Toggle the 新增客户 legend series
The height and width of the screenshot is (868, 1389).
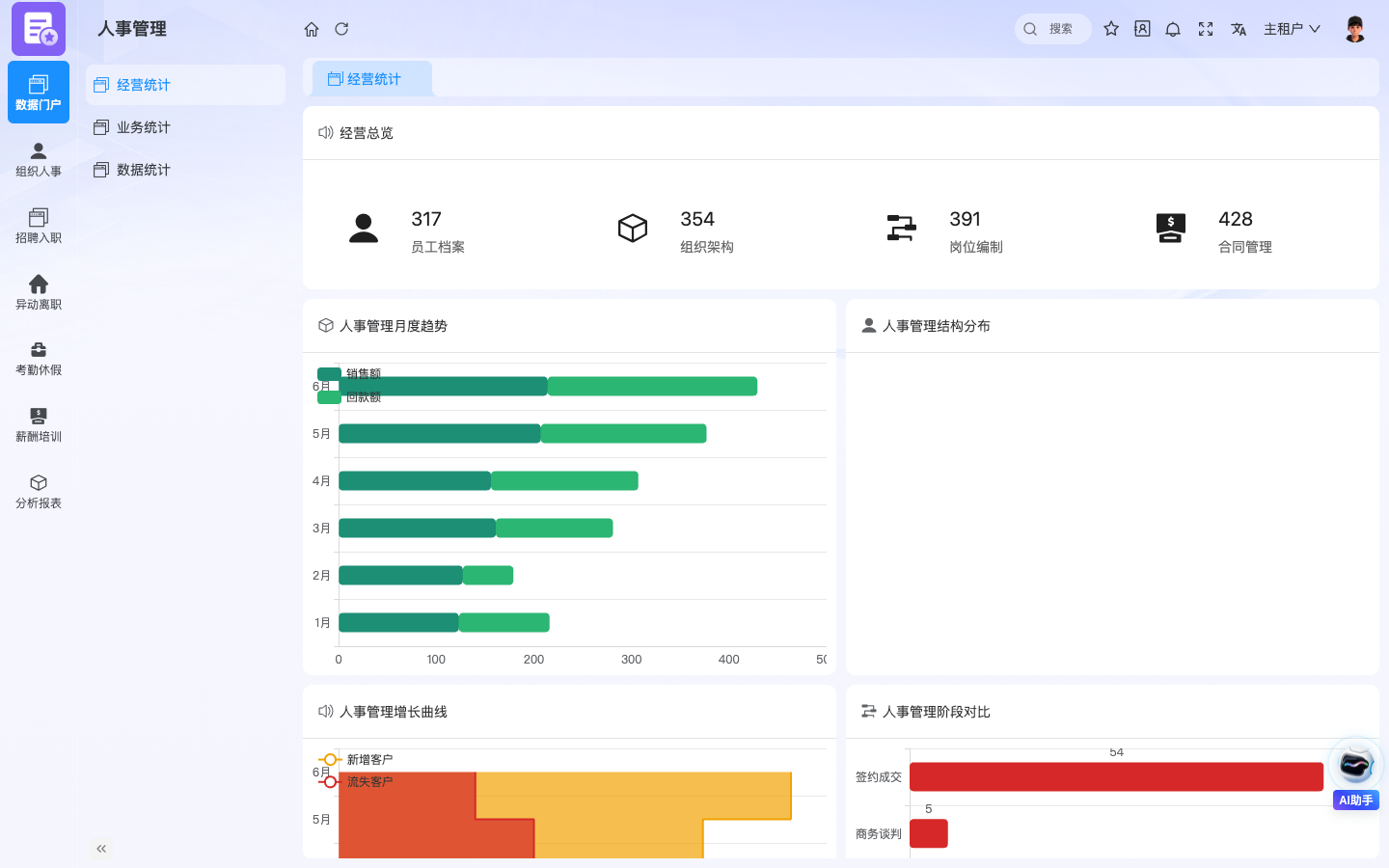[x=355, y=760]
